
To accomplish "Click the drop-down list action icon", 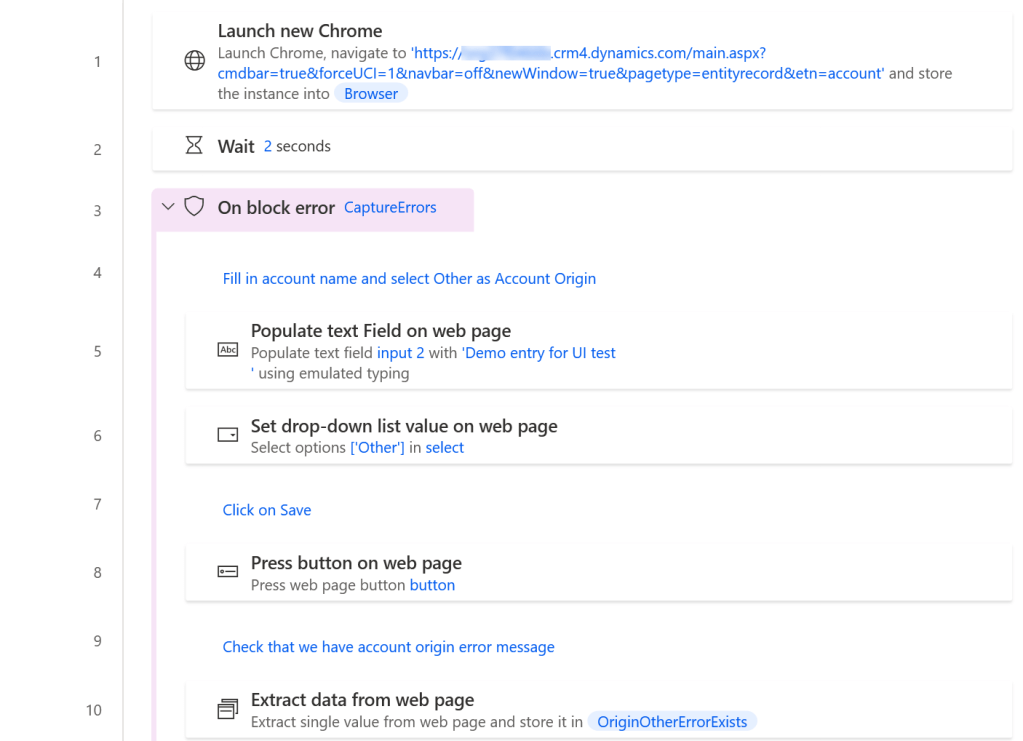I will (x=228, y=436).
